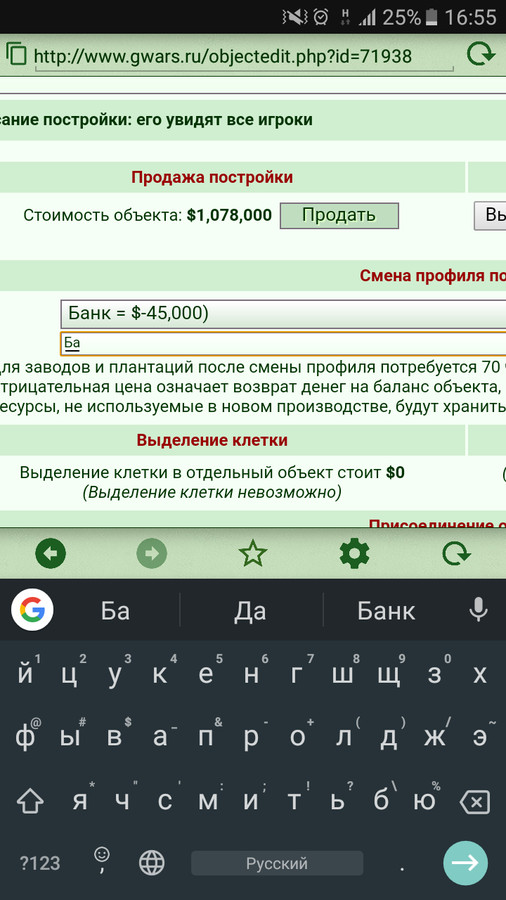Open the Банк = $-45,000) dropdown
This screenshot has height=900, width=506.
pyautogui.click(x=283, y=313)
